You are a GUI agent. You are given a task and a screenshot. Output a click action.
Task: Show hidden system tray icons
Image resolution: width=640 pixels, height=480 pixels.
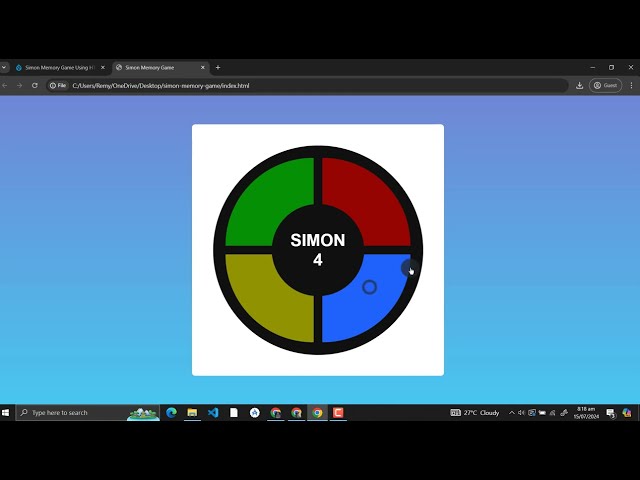(511, 413)
